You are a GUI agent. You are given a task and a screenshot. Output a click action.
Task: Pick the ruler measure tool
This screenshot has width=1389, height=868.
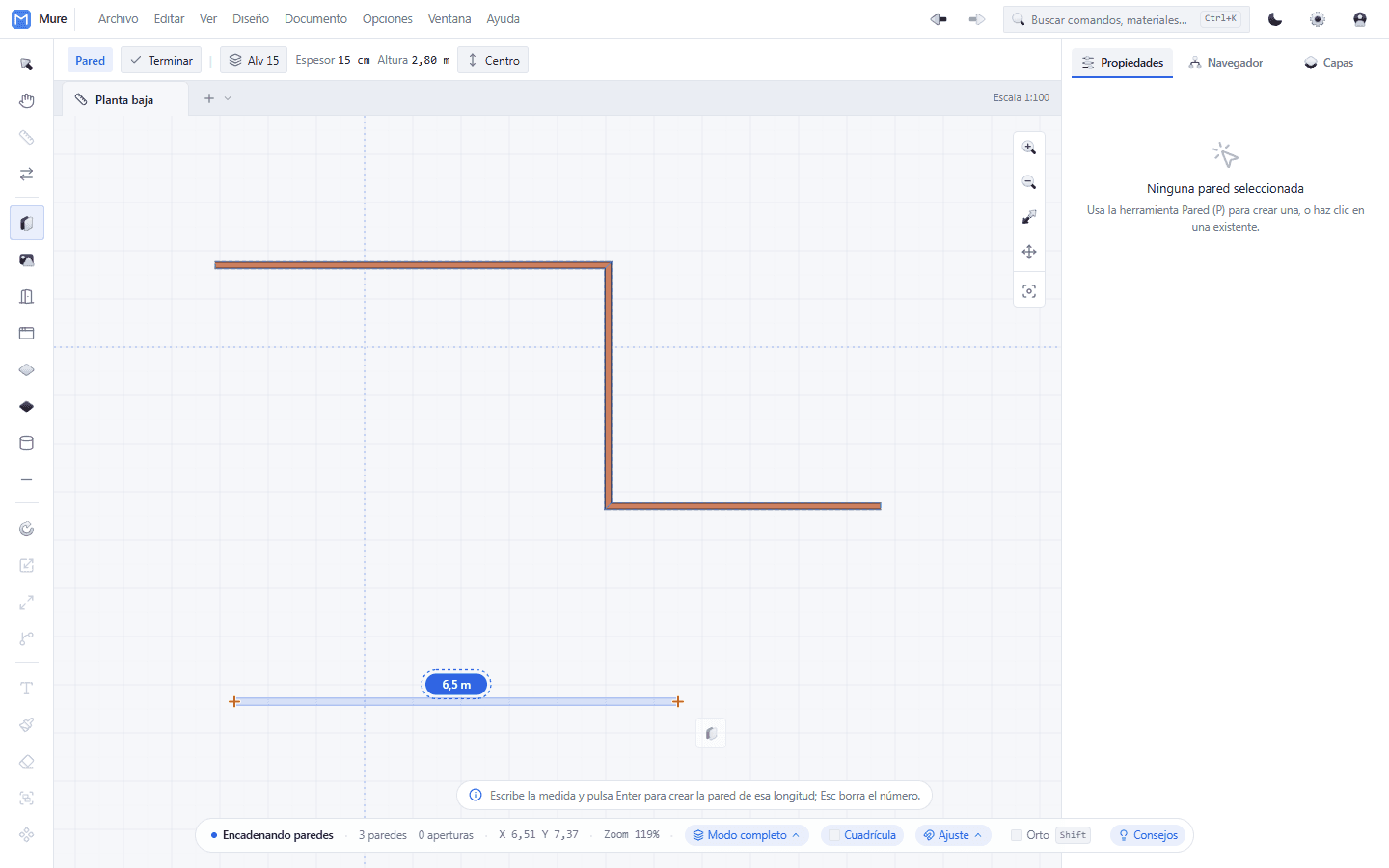[26, 138]
